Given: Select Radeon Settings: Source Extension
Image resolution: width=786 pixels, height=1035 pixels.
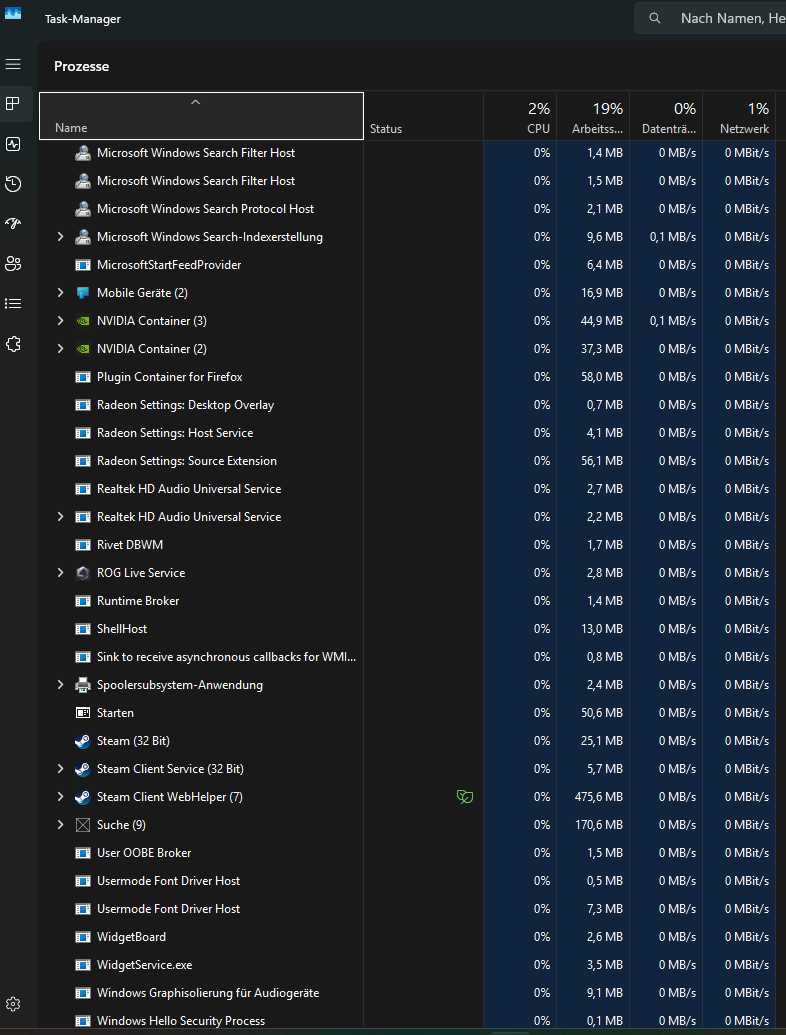Looking at the screenshot, I should click(407, 461).
